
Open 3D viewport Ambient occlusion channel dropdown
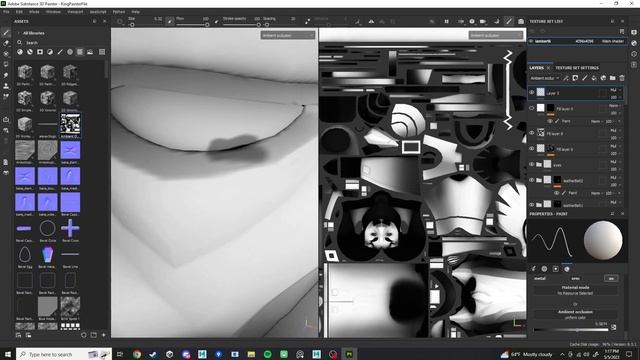coord(288,36)
